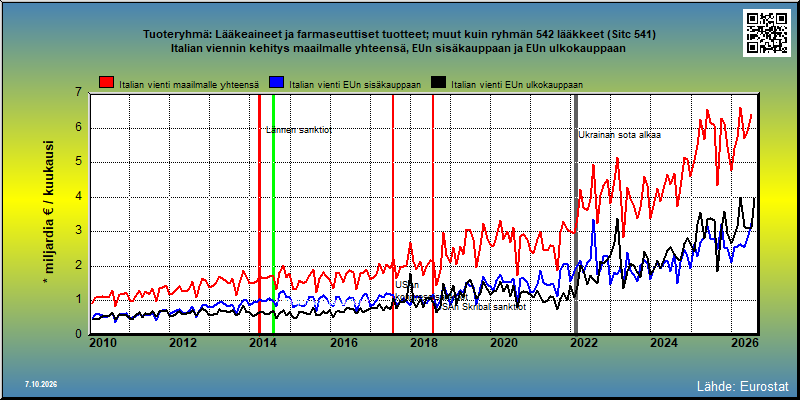
Task: Click the x-axis year 2014
Action: coord(263,342)
